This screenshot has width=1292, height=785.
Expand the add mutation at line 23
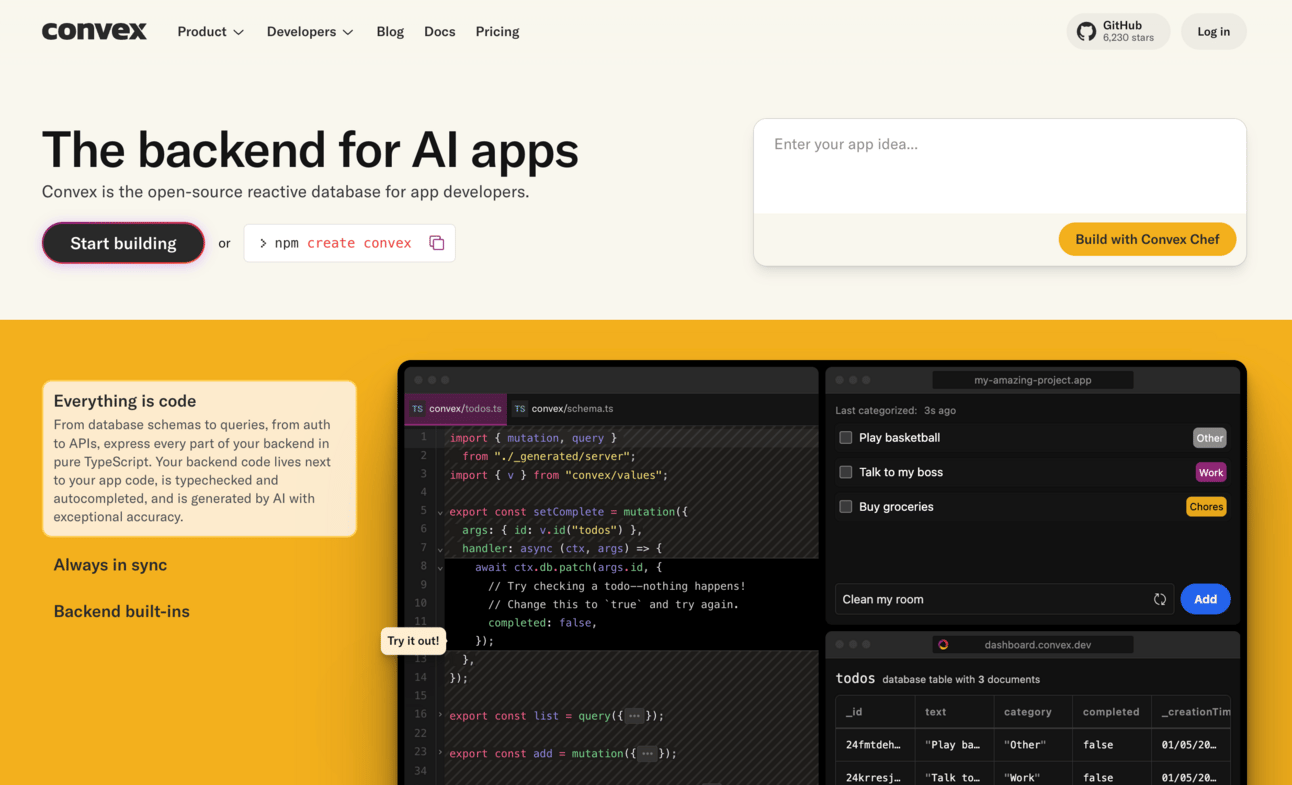click(x=440, y=752)
